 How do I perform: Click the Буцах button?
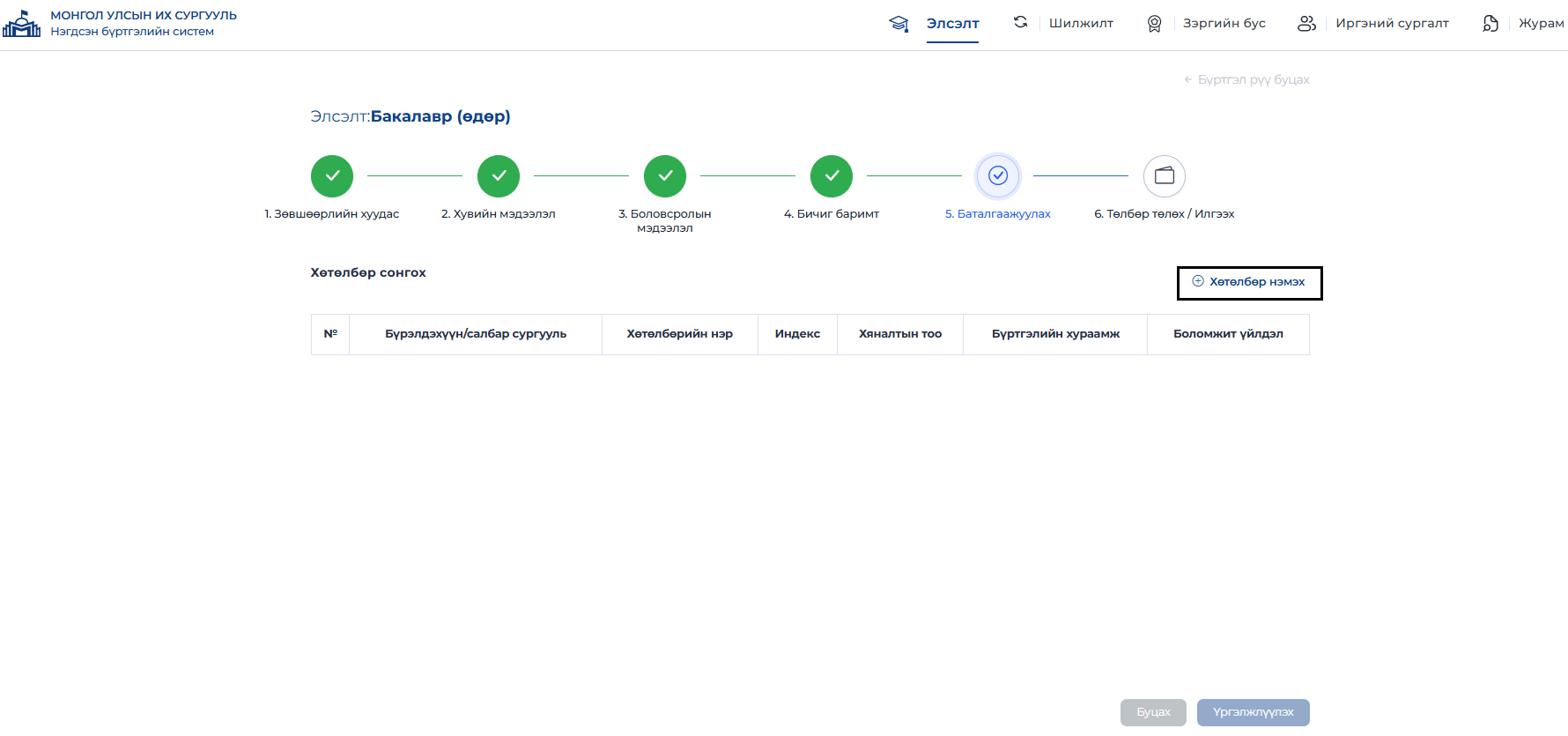coord(1153,712)
